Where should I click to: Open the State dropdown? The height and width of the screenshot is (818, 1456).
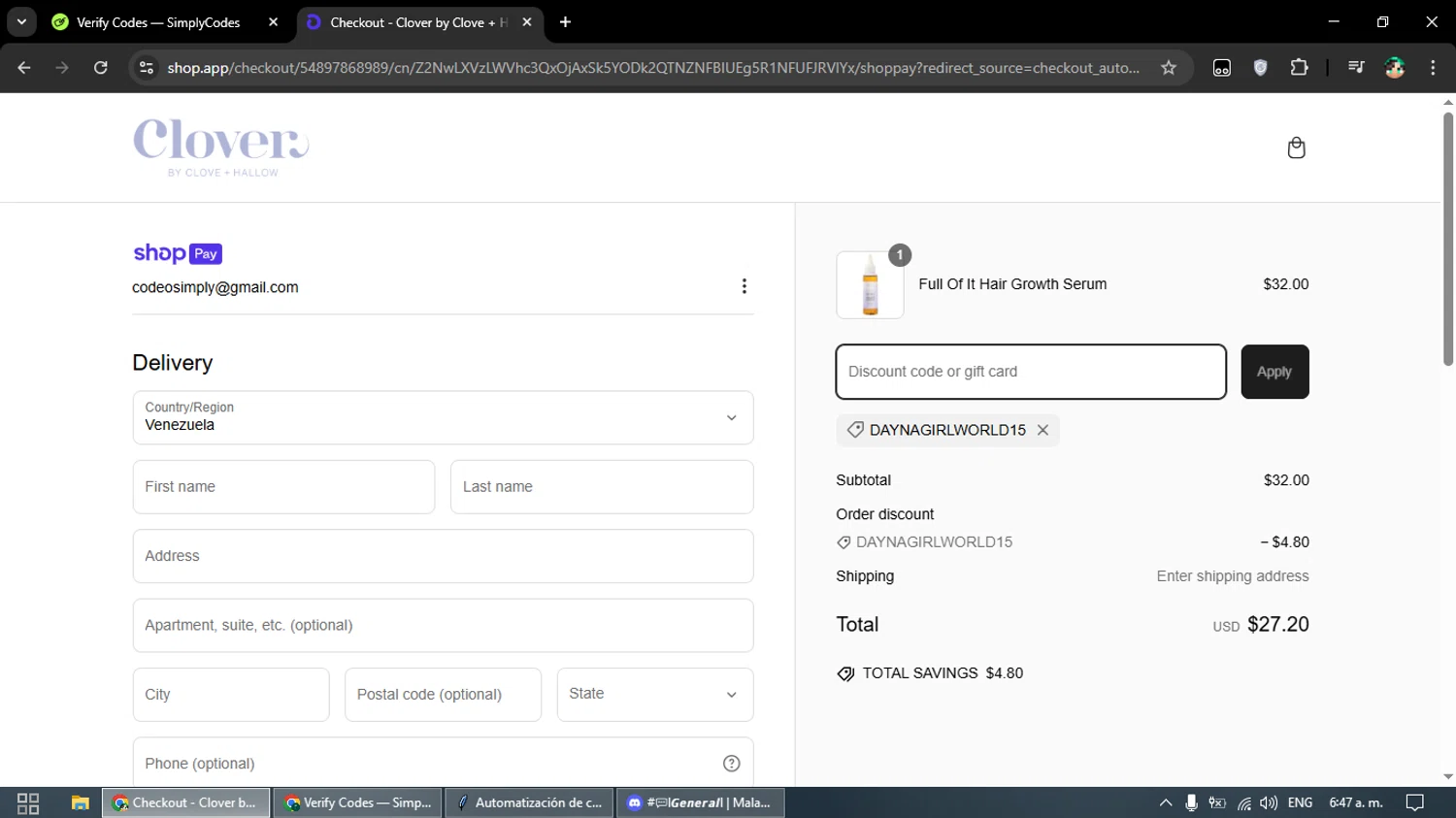point(655,694)
